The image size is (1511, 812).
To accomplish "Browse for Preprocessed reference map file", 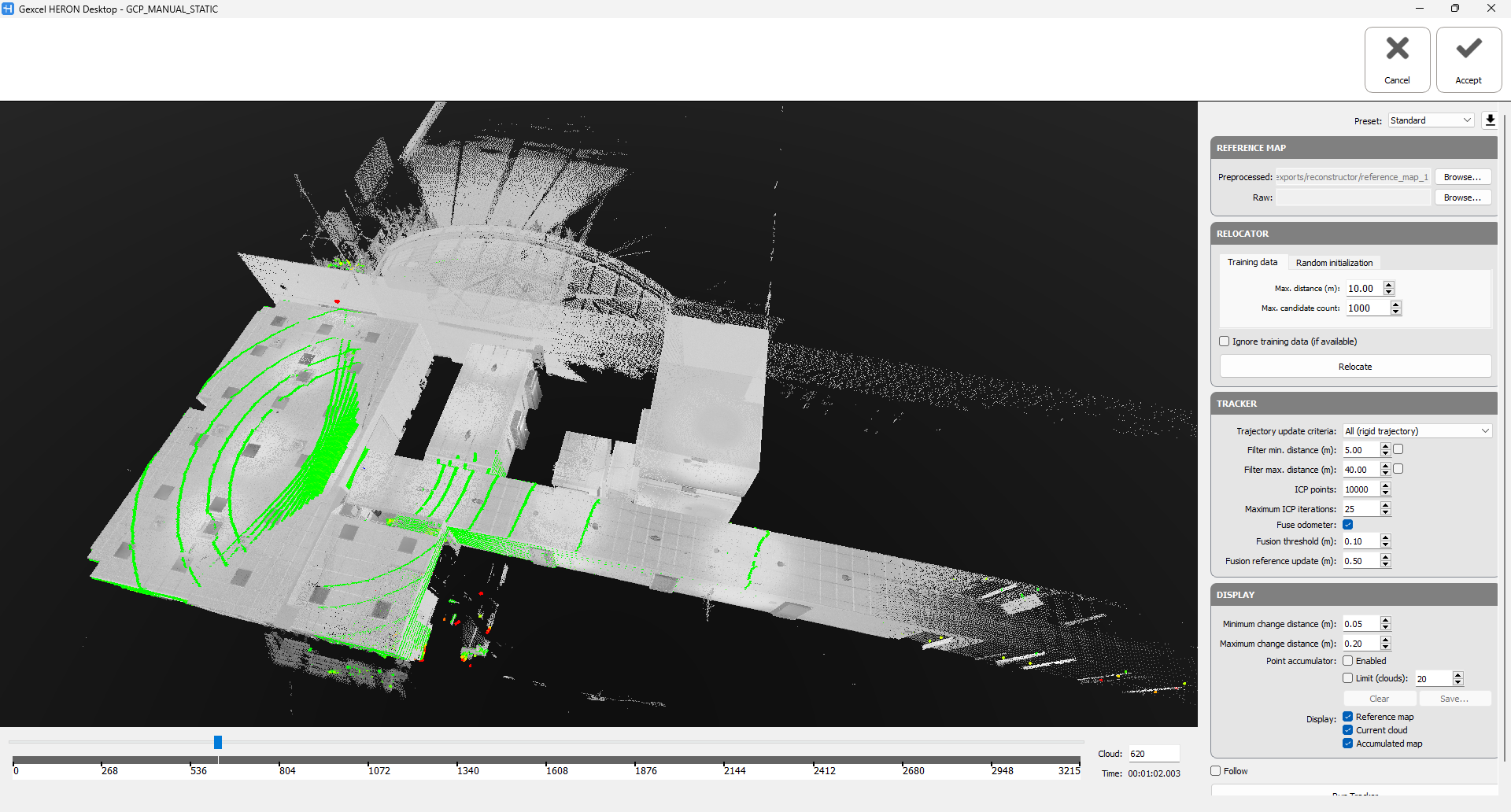I will coord(1462,177).
